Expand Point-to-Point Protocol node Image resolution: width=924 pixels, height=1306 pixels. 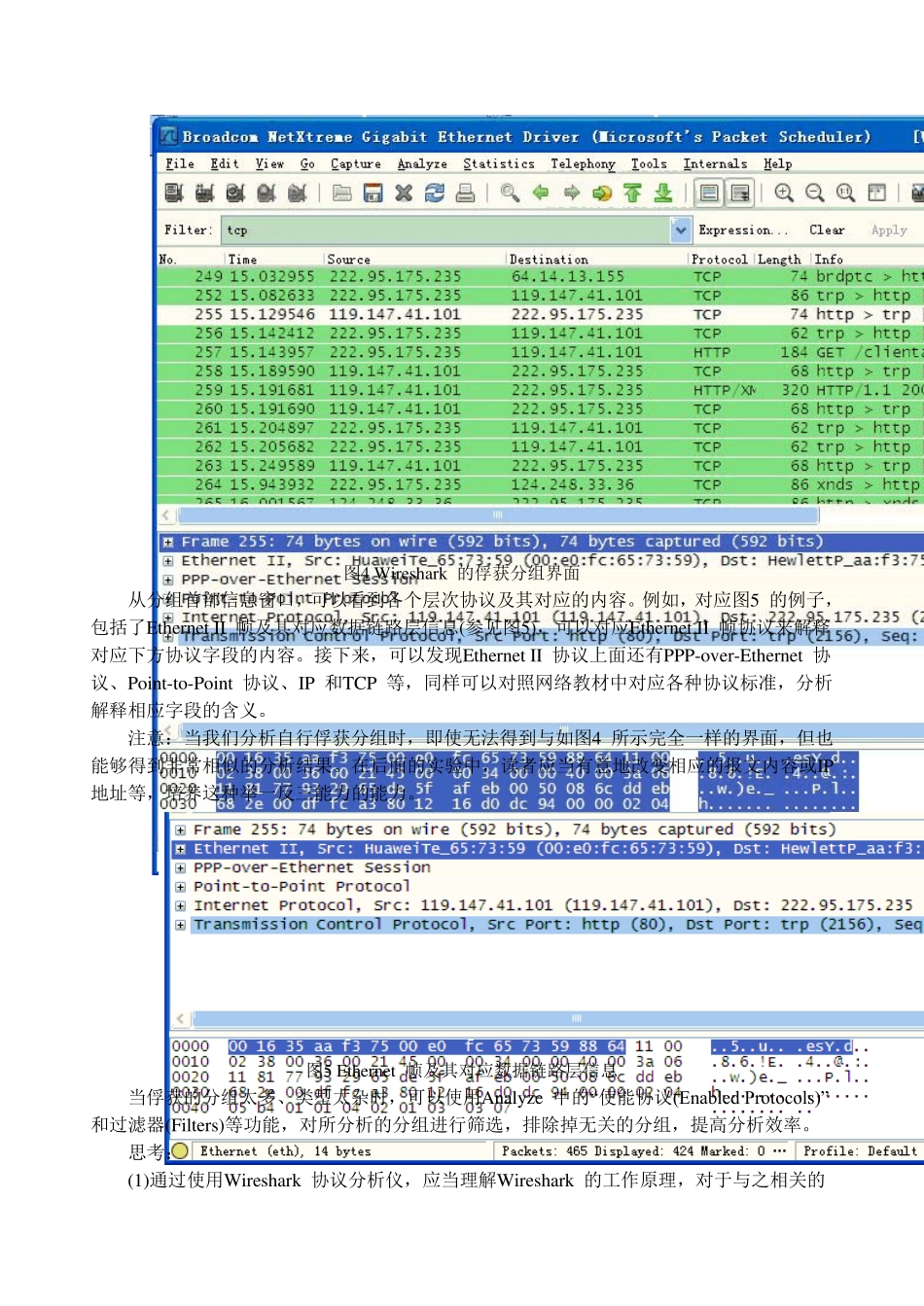click(180, 887)
